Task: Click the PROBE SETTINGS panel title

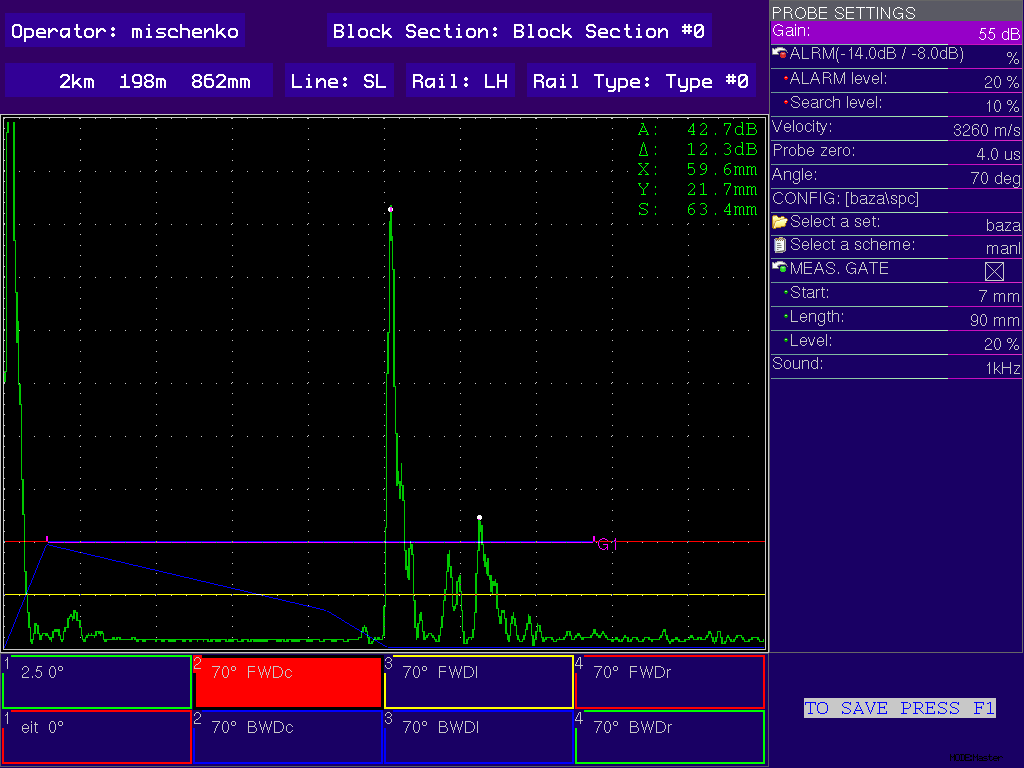Action: 843,12
